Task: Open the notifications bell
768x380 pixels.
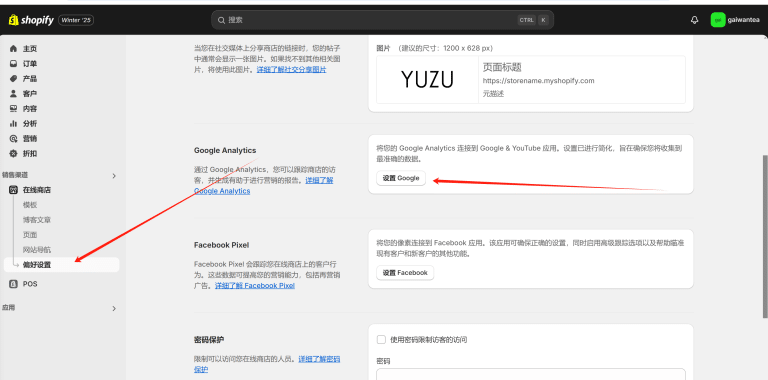Action: click(x=694, y=20)
